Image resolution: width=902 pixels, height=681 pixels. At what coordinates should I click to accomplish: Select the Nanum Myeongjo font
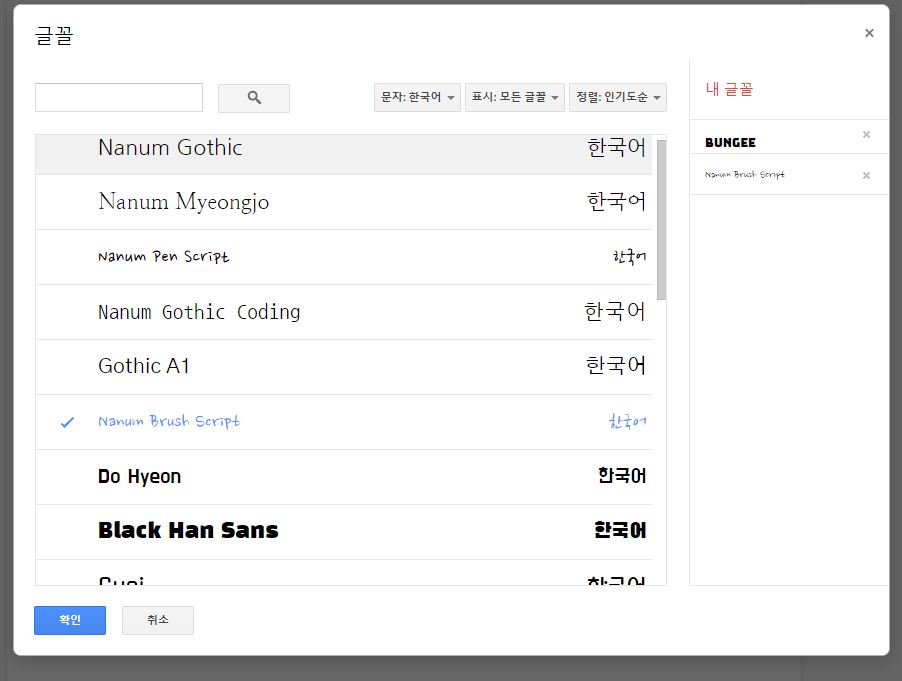coord(343,202)
